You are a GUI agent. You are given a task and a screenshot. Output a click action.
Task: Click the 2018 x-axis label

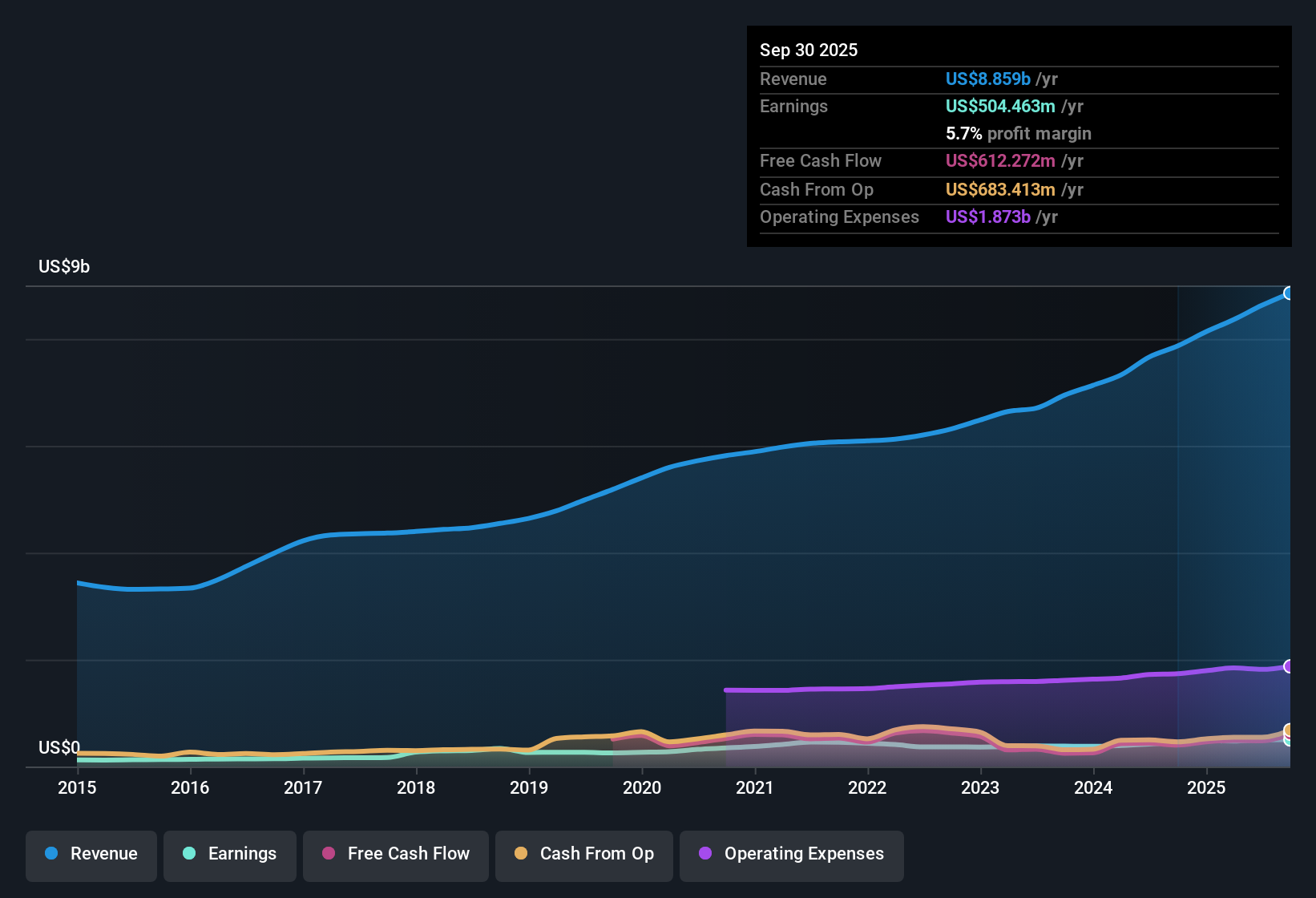[416, 788]
